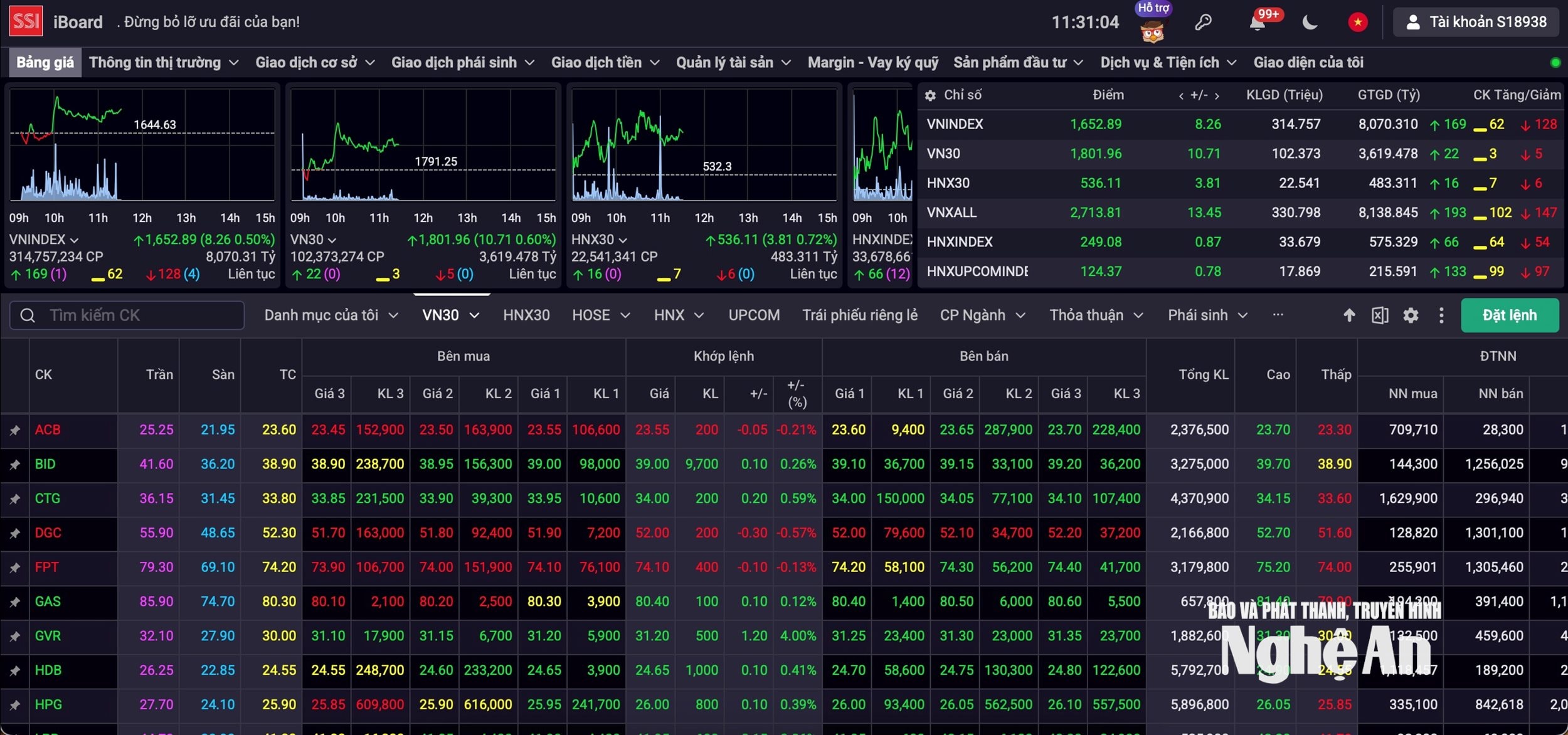Open the horizontal ellipsis more-tabs menu
This screenshot has height=735, width=1568.
(x=1278, y=315)
